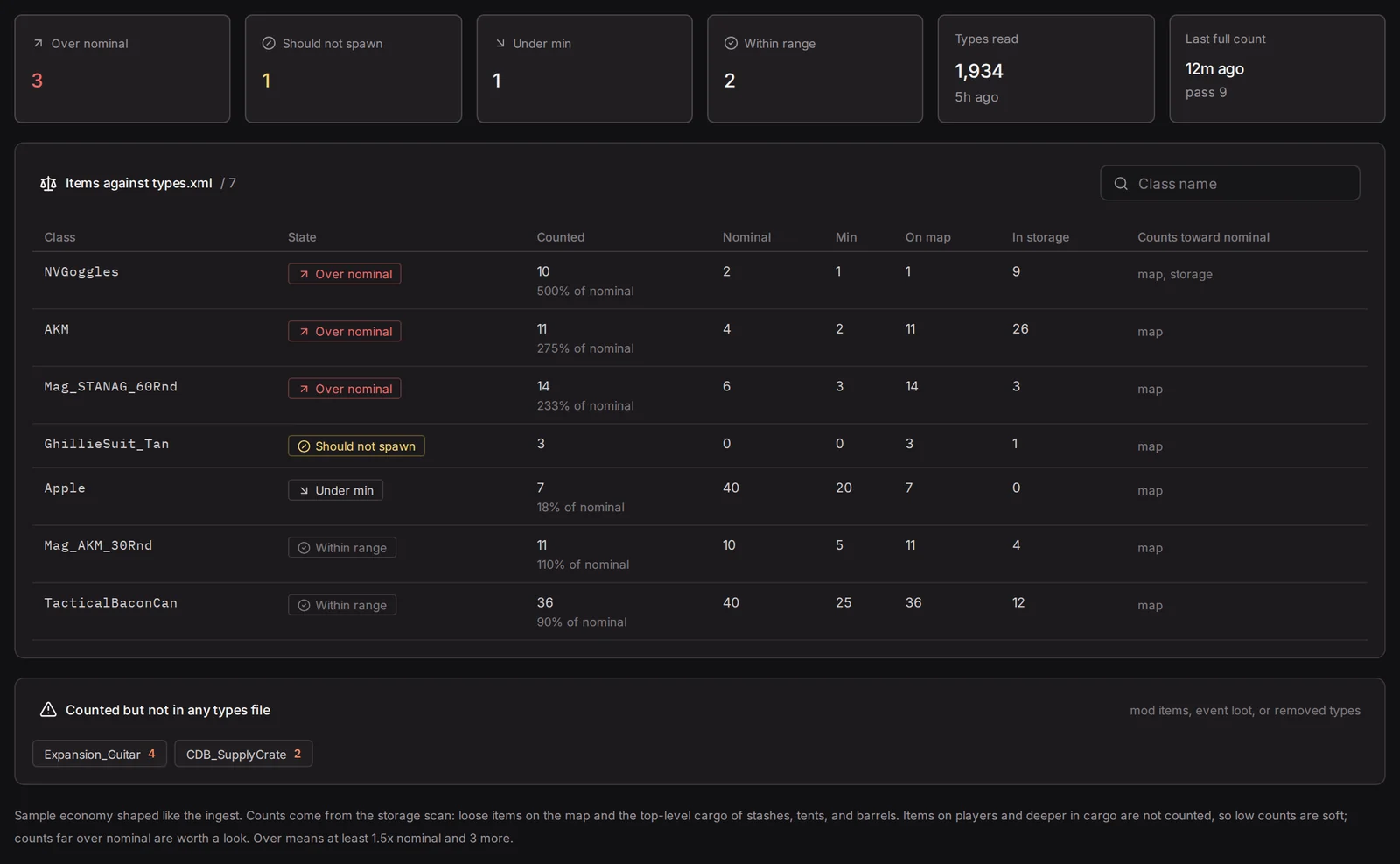The height and width of the screenshot is (864, 1400).
Task: Sort by the Counted column header
Action: tap(561, 237)
